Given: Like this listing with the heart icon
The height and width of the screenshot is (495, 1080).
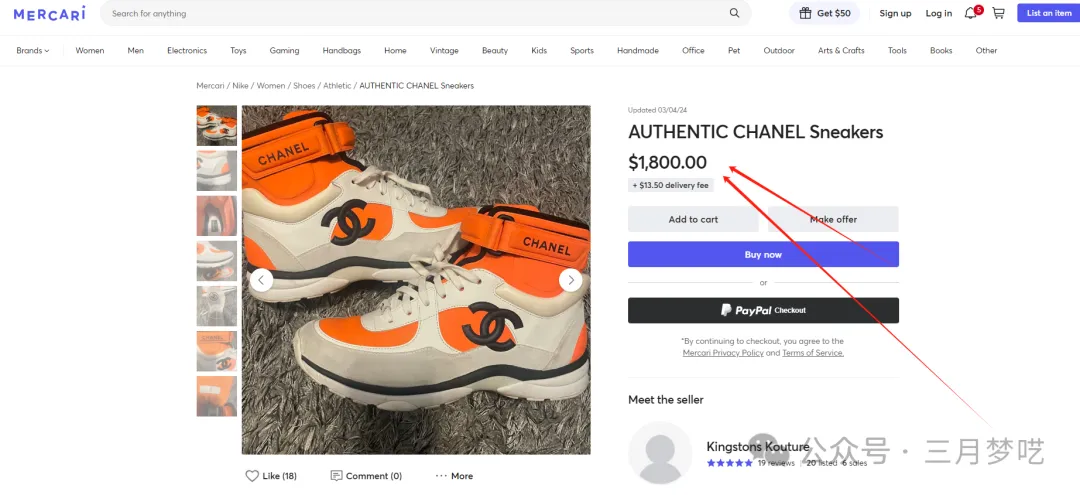Looking at the screenshot, I should pos(252,476).
